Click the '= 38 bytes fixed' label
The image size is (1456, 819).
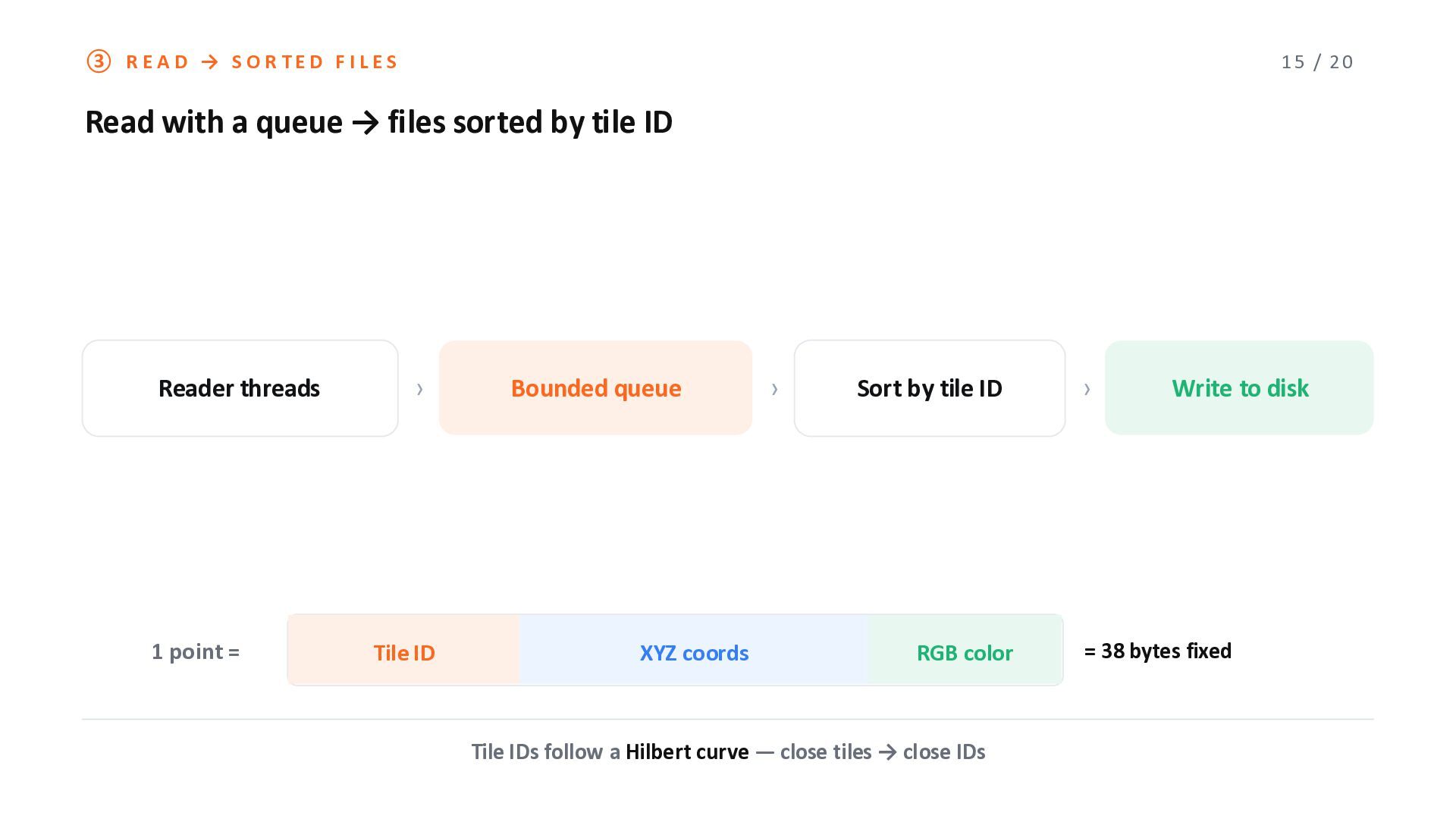[x=1158, y=651]
